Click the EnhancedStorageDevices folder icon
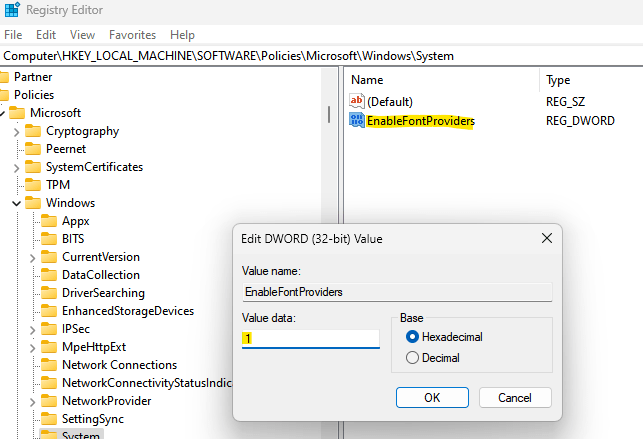 pyautogui.click(x=49, y=311)
